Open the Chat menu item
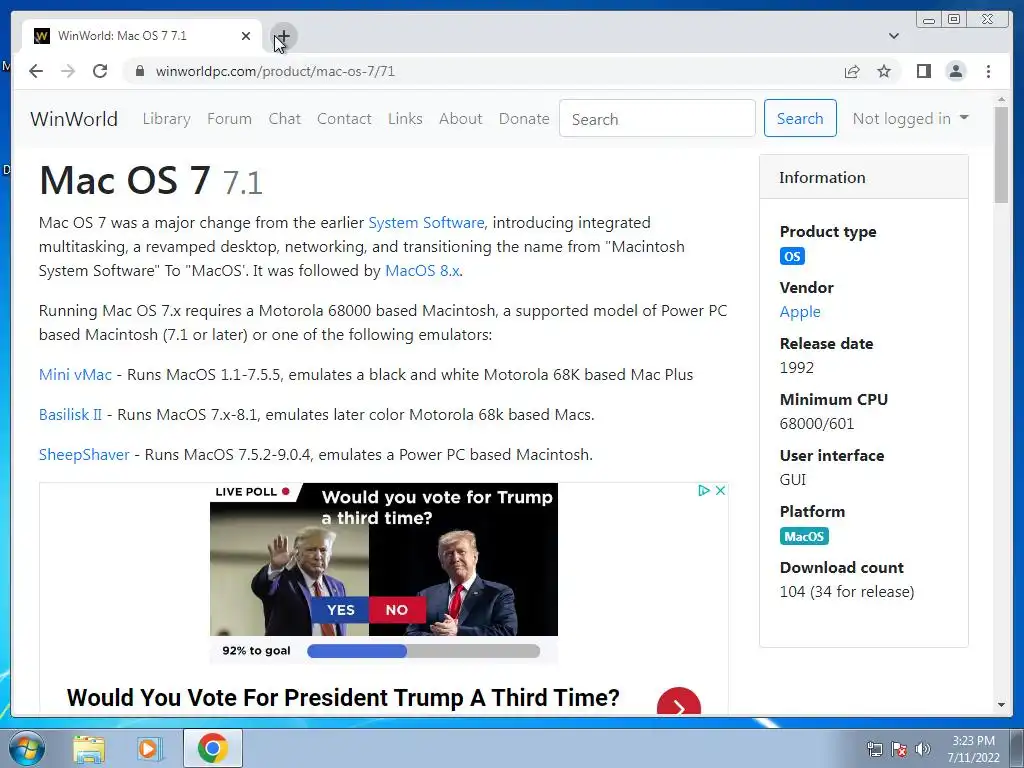This screenshot has height=768, width=1024. [285, 119]
